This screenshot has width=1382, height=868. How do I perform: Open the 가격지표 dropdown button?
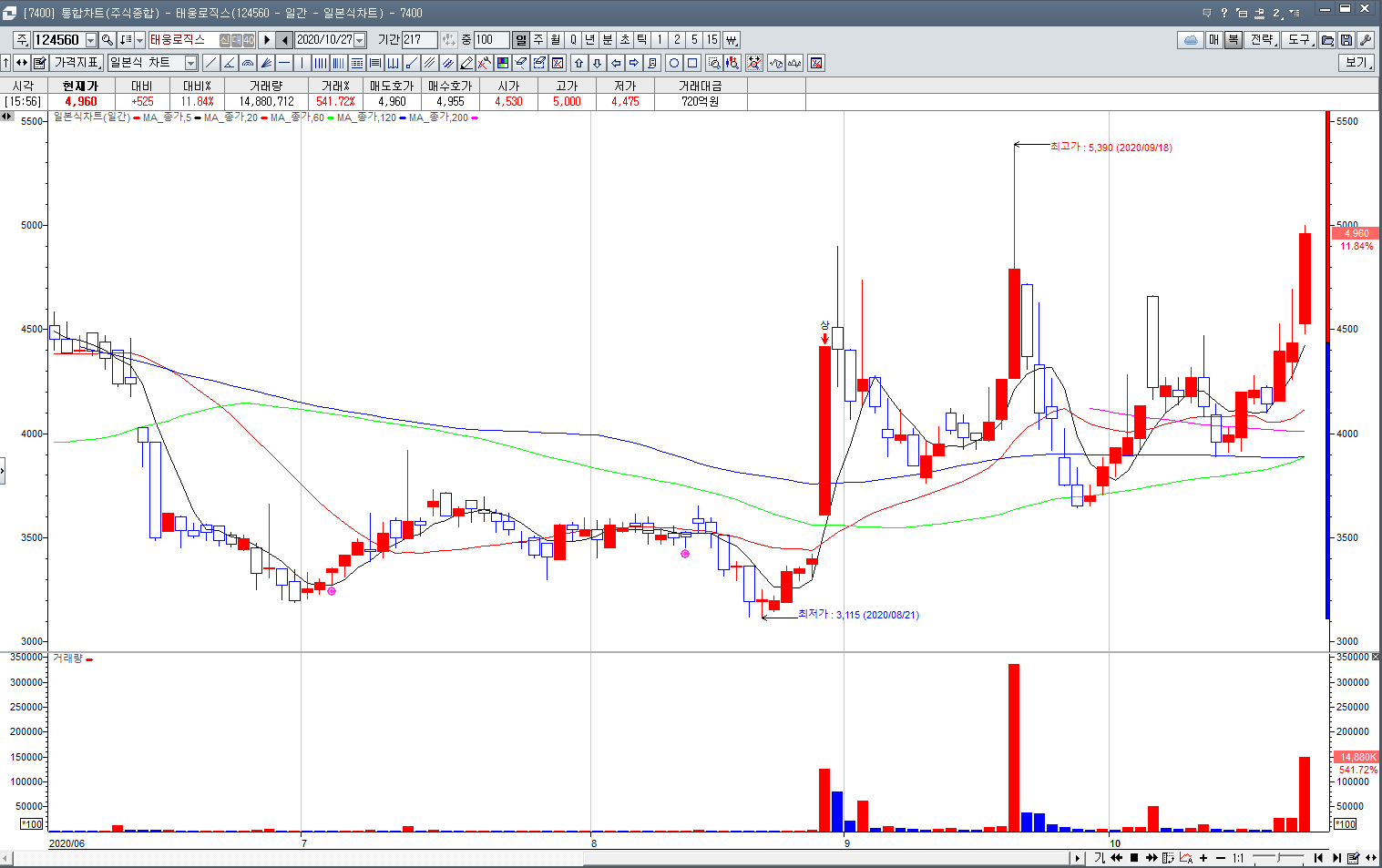(x=76, y=63)
